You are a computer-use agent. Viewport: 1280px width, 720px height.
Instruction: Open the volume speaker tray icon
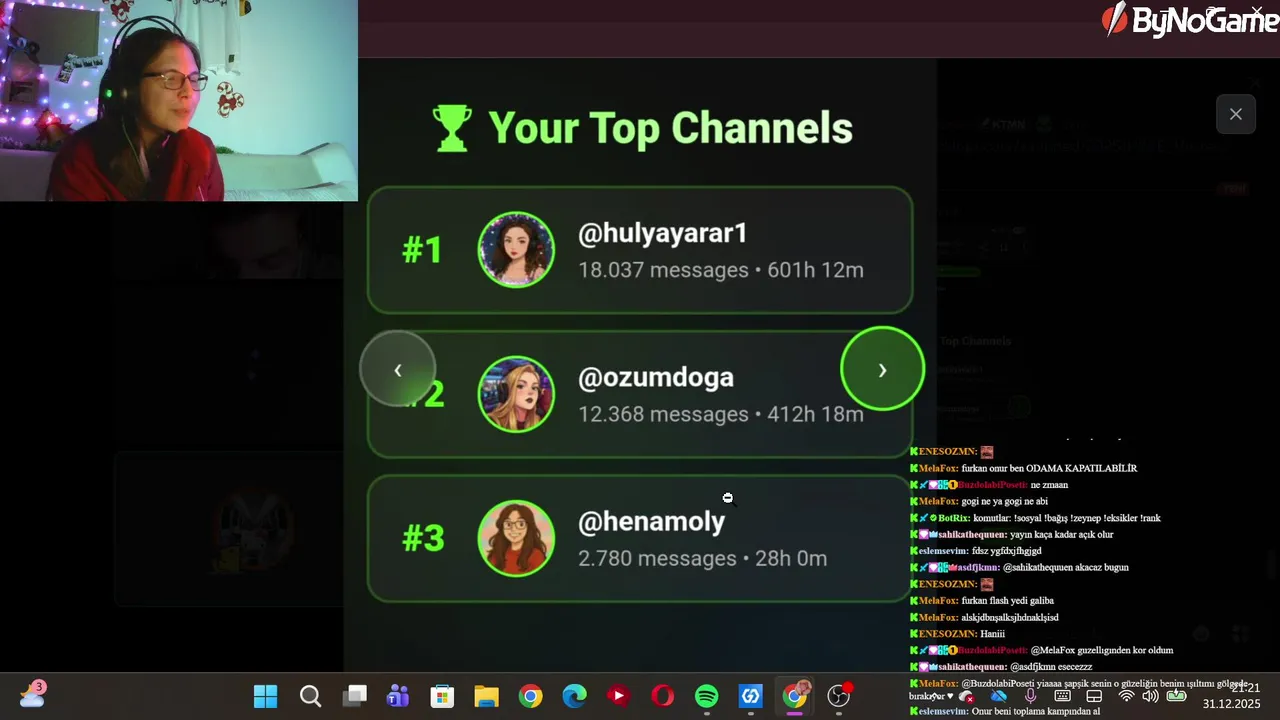[x=1151, y=696]
